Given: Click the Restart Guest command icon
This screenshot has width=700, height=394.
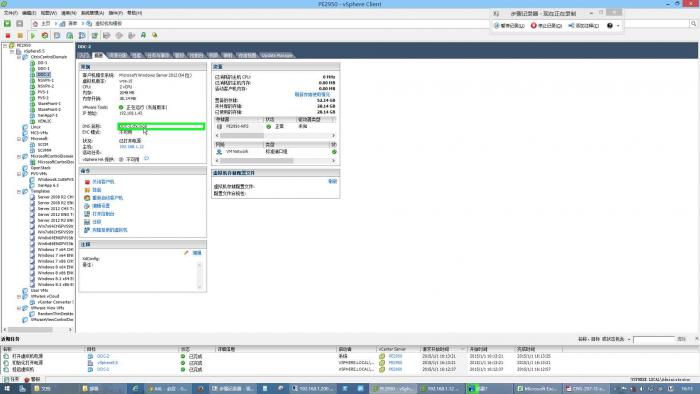Looking at the screenshot, I should (x=87, y=198).
